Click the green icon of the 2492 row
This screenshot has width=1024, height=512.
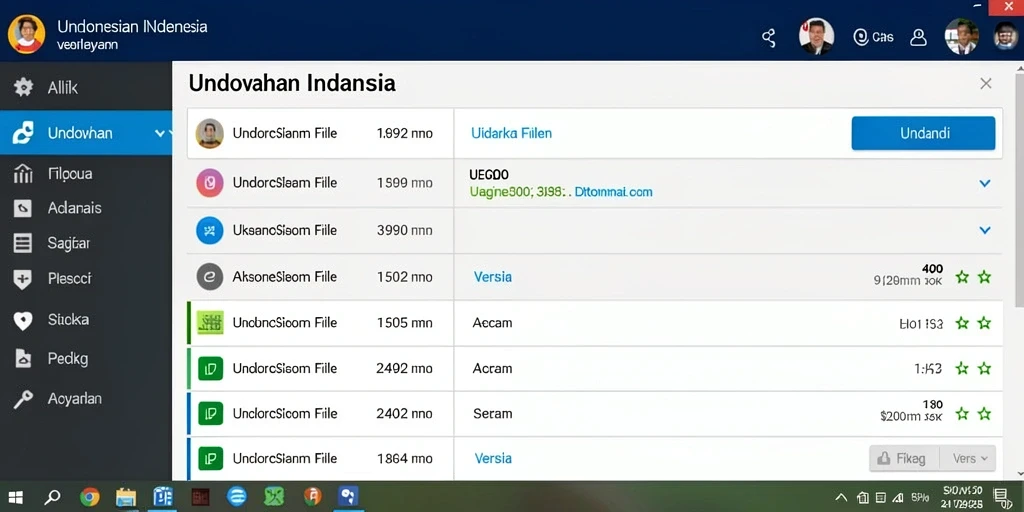pos(210,368)
